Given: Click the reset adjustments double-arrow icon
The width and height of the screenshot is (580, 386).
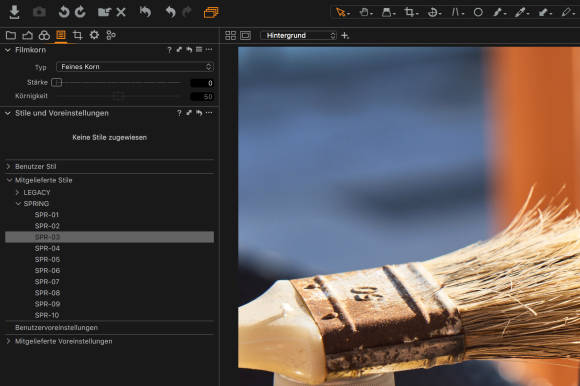Looking at the screenshot, I should (x=145, y=12).
